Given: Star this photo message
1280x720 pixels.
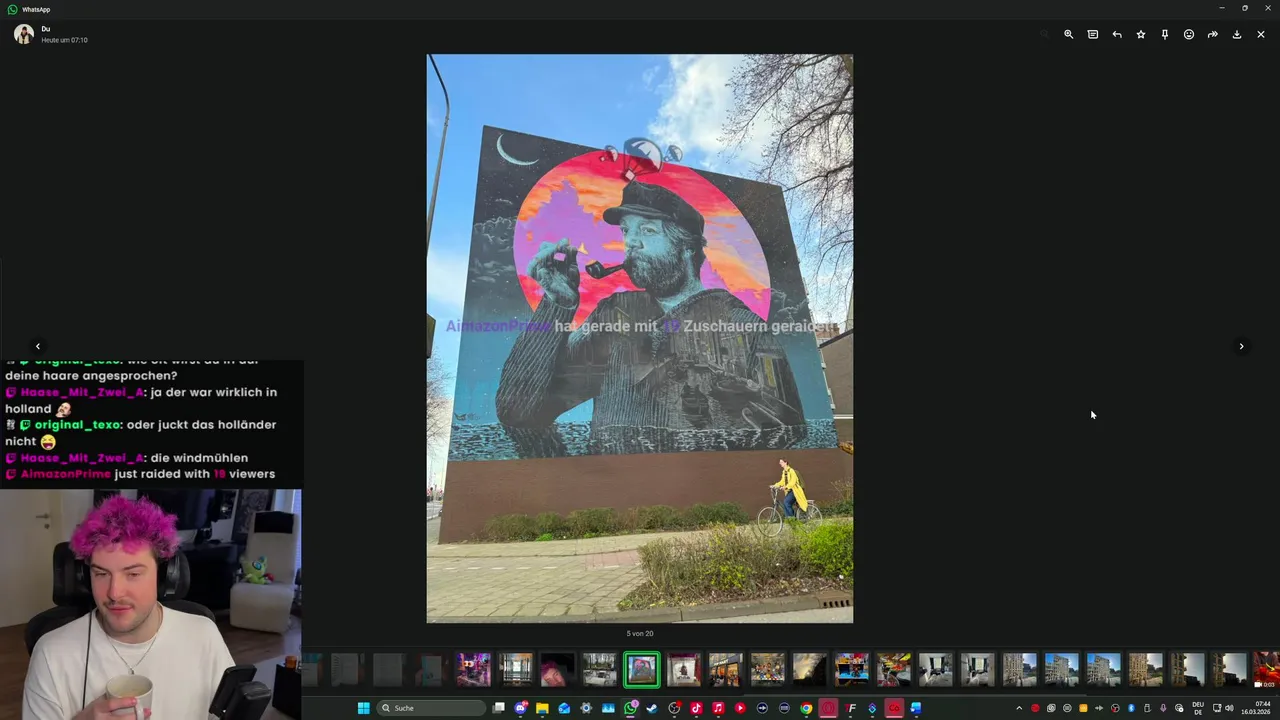Looking at the screenshot, I should 1141,34.
